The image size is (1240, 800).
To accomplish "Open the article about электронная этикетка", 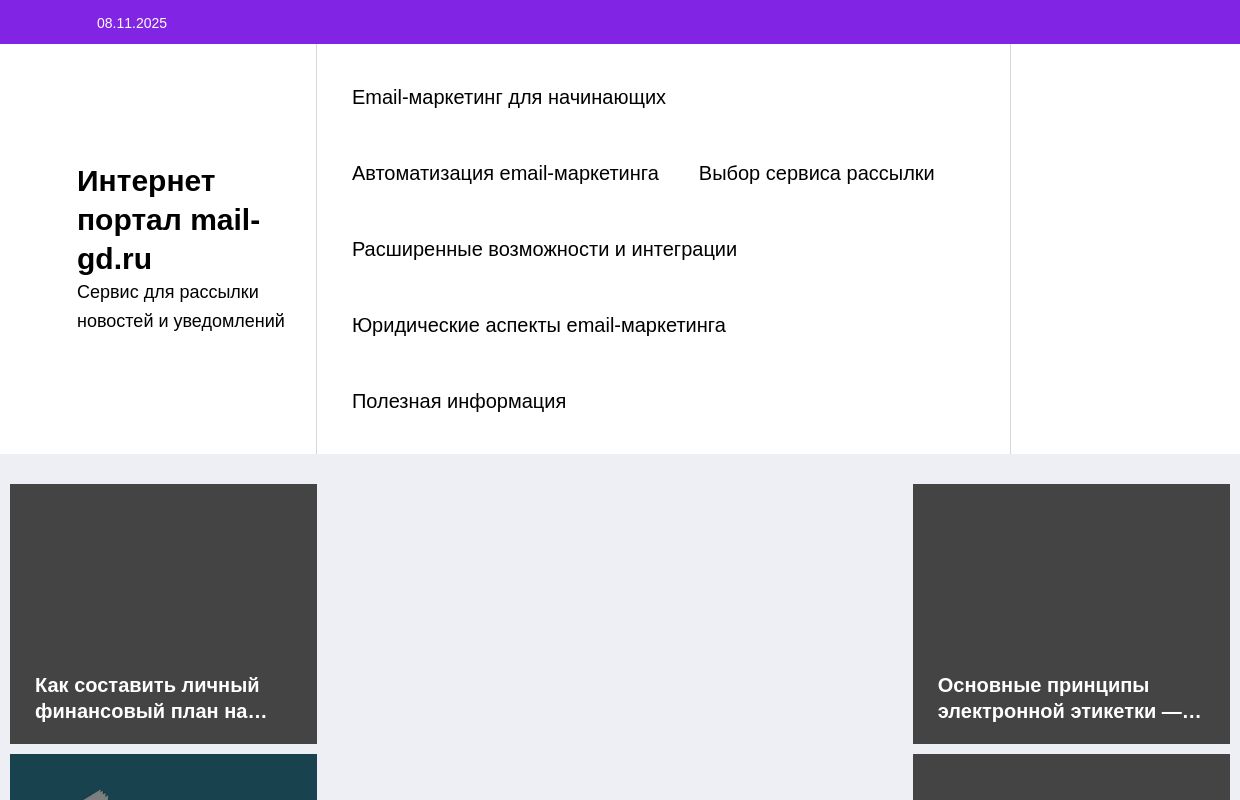I will point(1070,614).
